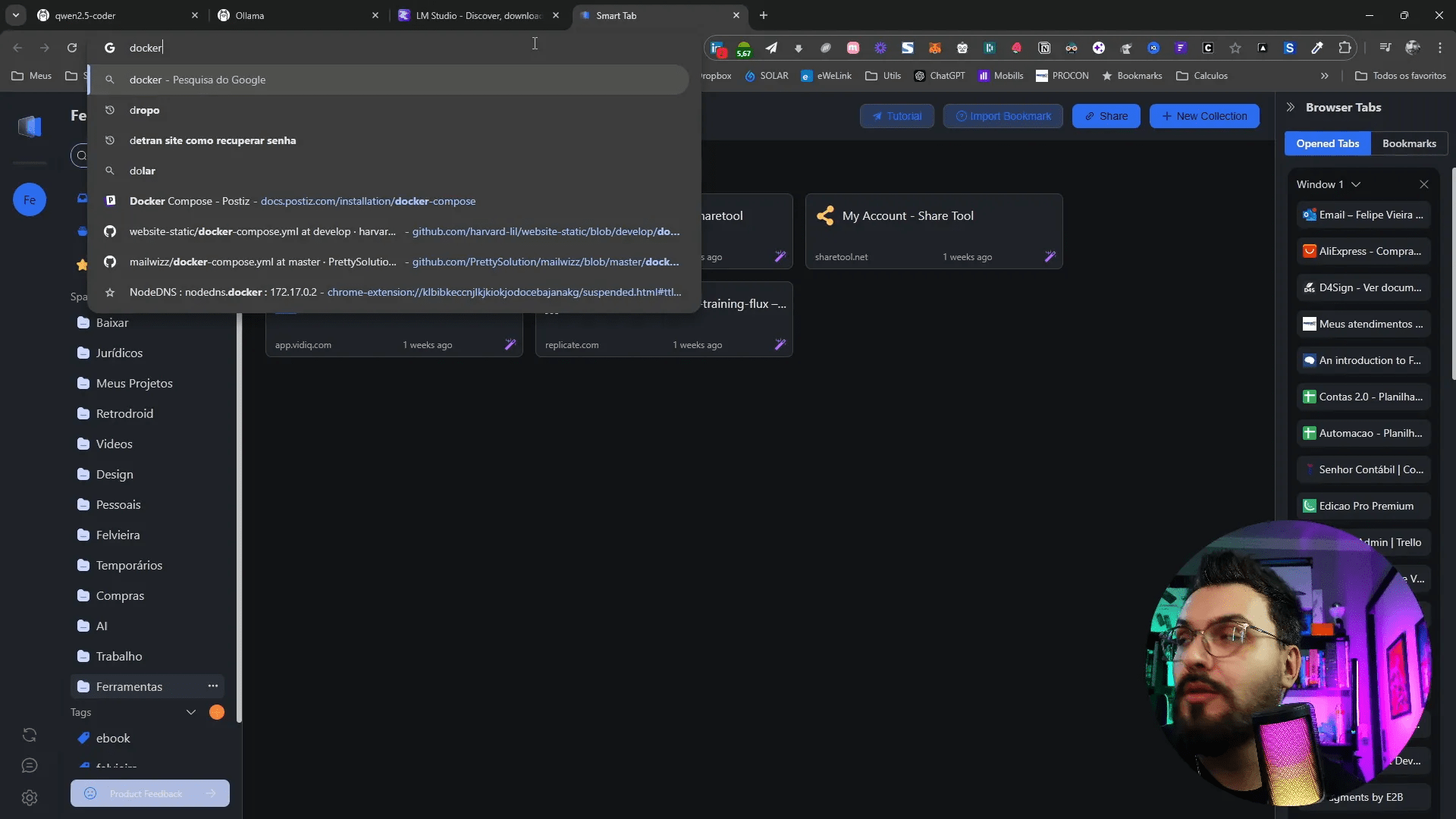Click the magic wand on My Account card

(1050, 256)
